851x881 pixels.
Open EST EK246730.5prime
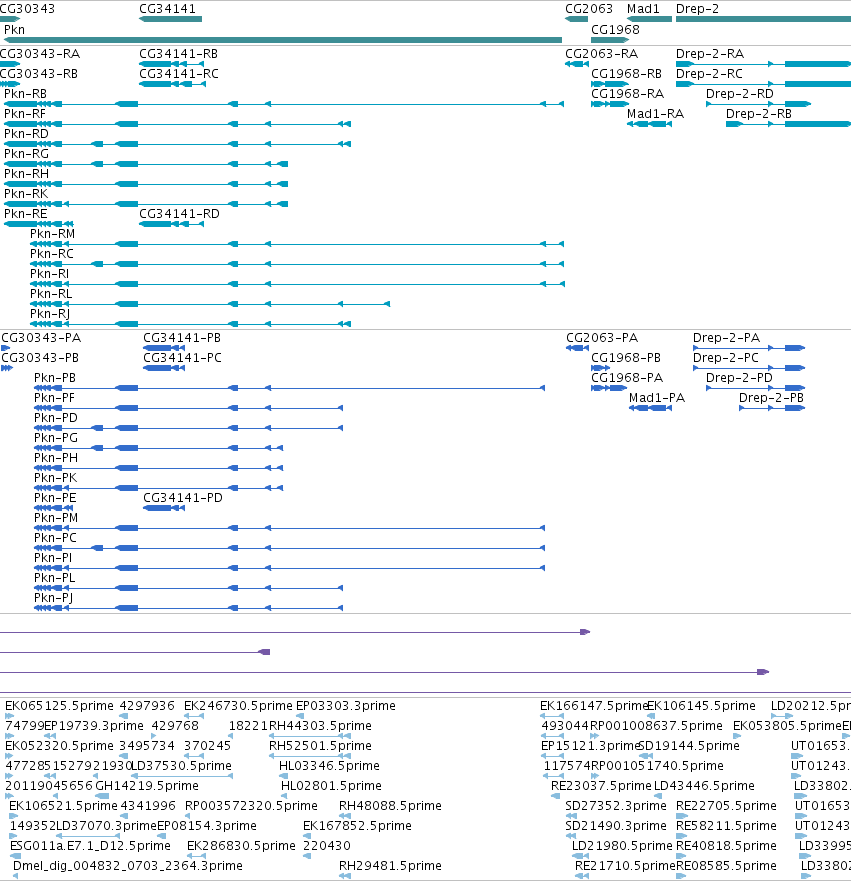pyautogui.click(x=238, y=705)
